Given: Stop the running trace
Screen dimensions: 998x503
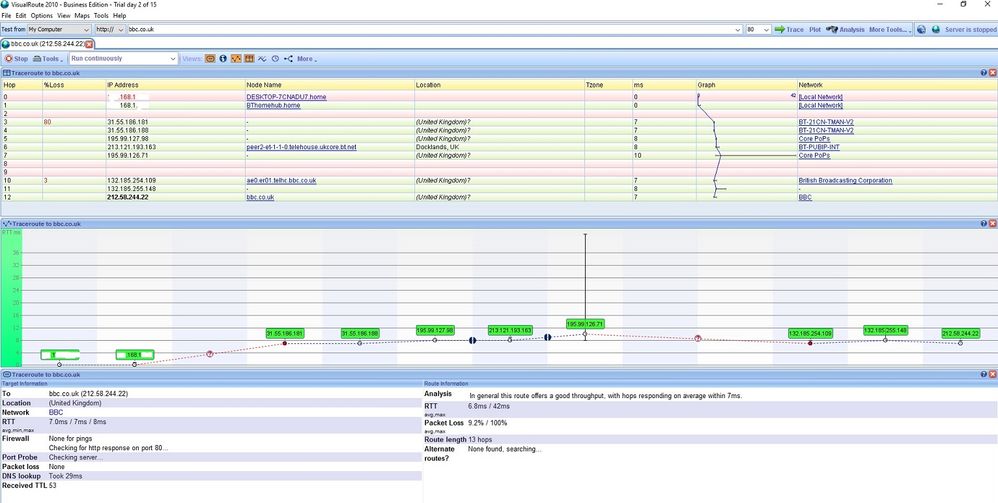Looking at the screenshot, I should pyautogui.click(x=16, y=59).
